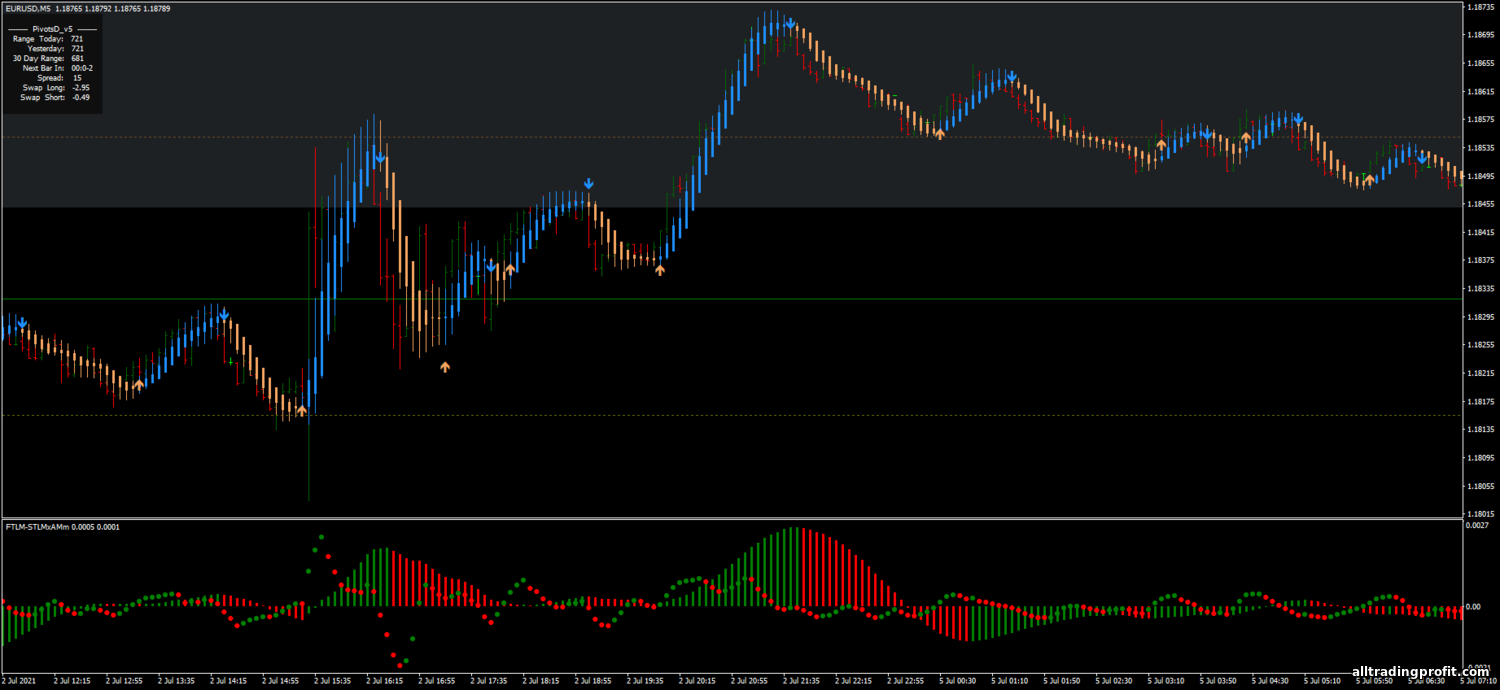Click the 2 Jul 20:15 time label
The width and height of the screenshot is (1500, 690).
(696, 681)
